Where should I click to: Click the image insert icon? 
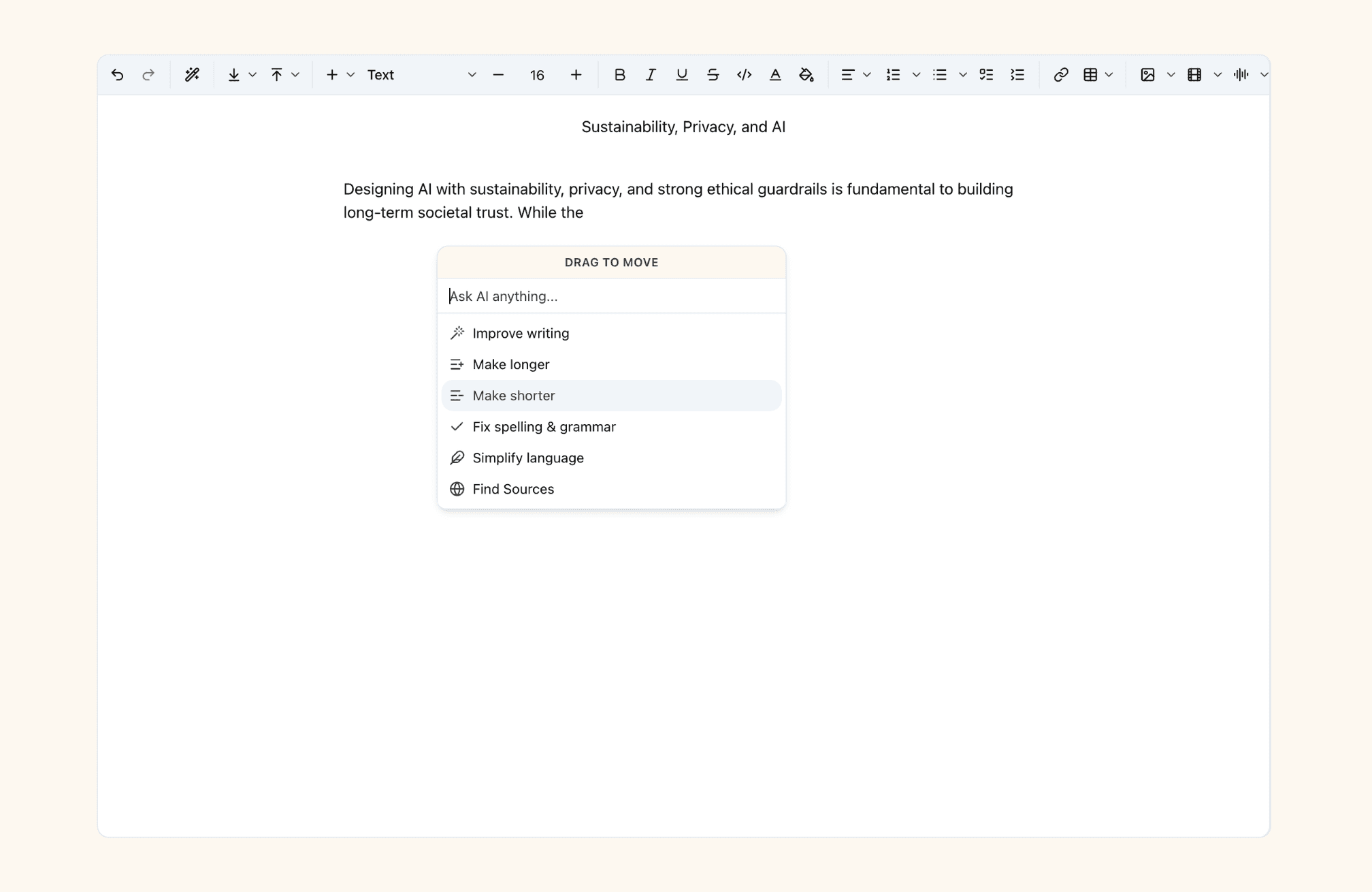tap(1147, 75)
